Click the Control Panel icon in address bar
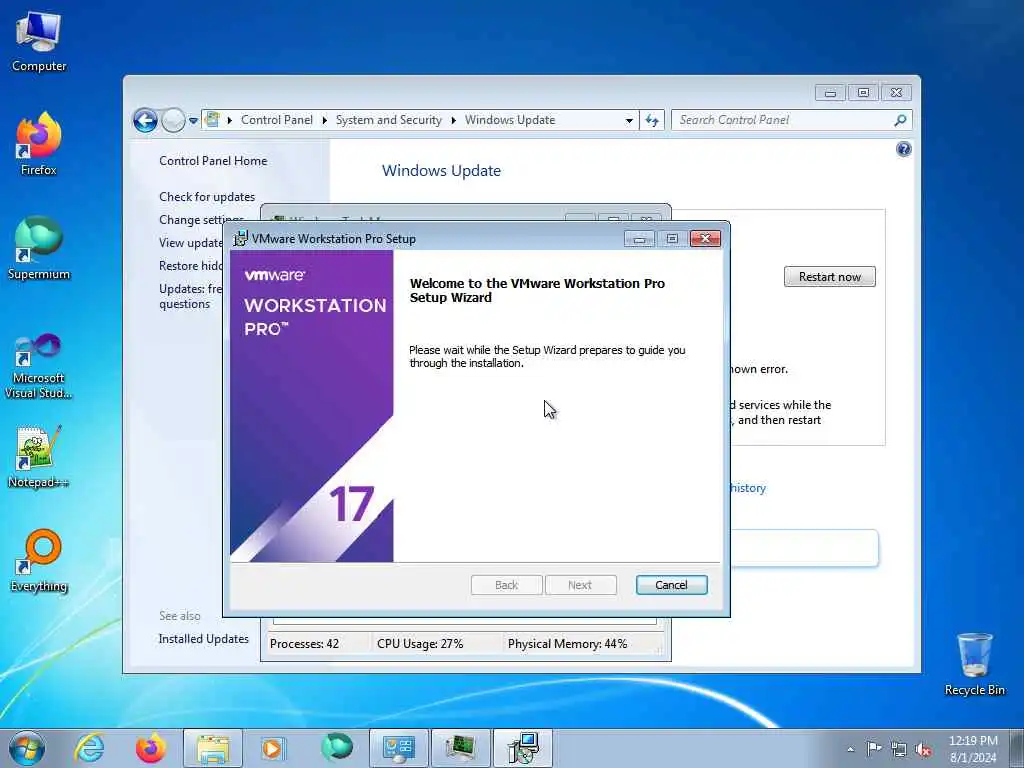This screenshot has width=1024, height=768. click(212, 120)
